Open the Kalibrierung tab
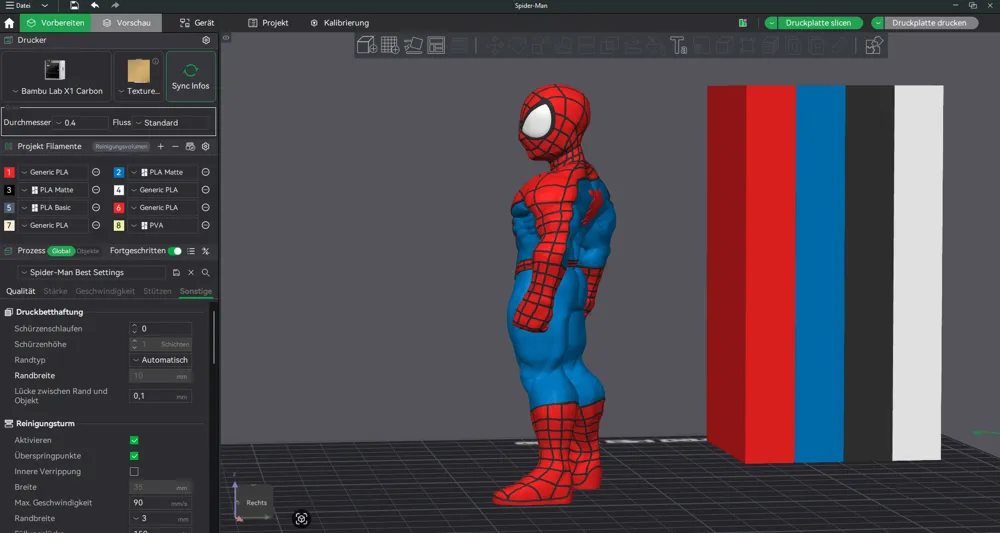Image resolution: width=1000 pixels, height=533 pixels. click(x=340, y=23)
